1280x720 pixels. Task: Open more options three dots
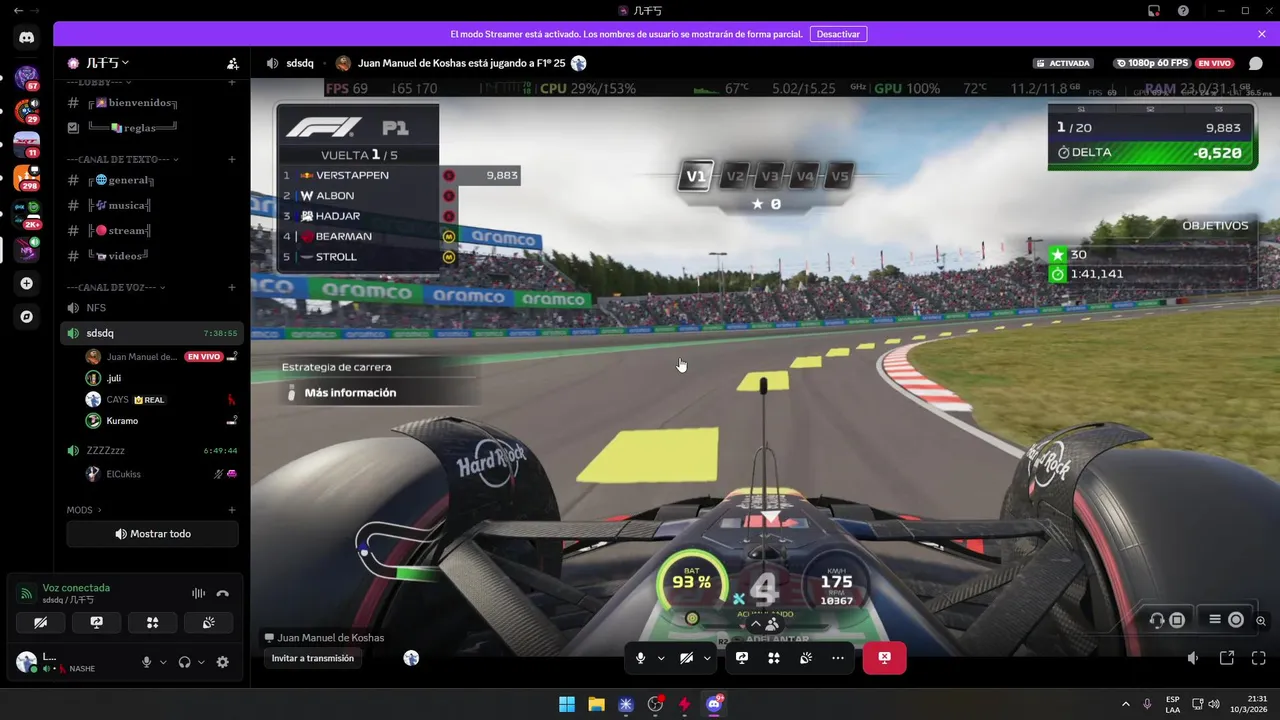pyautogui.click(x=838, y=658)
